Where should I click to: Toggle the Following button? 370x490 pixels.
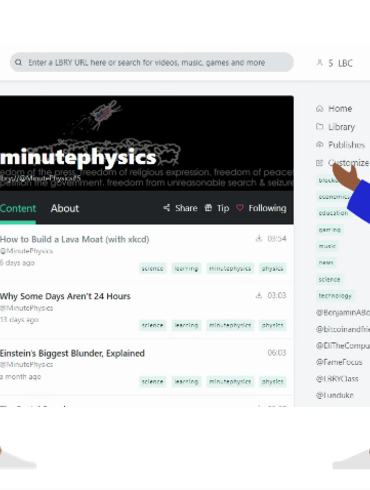[261, 208]
